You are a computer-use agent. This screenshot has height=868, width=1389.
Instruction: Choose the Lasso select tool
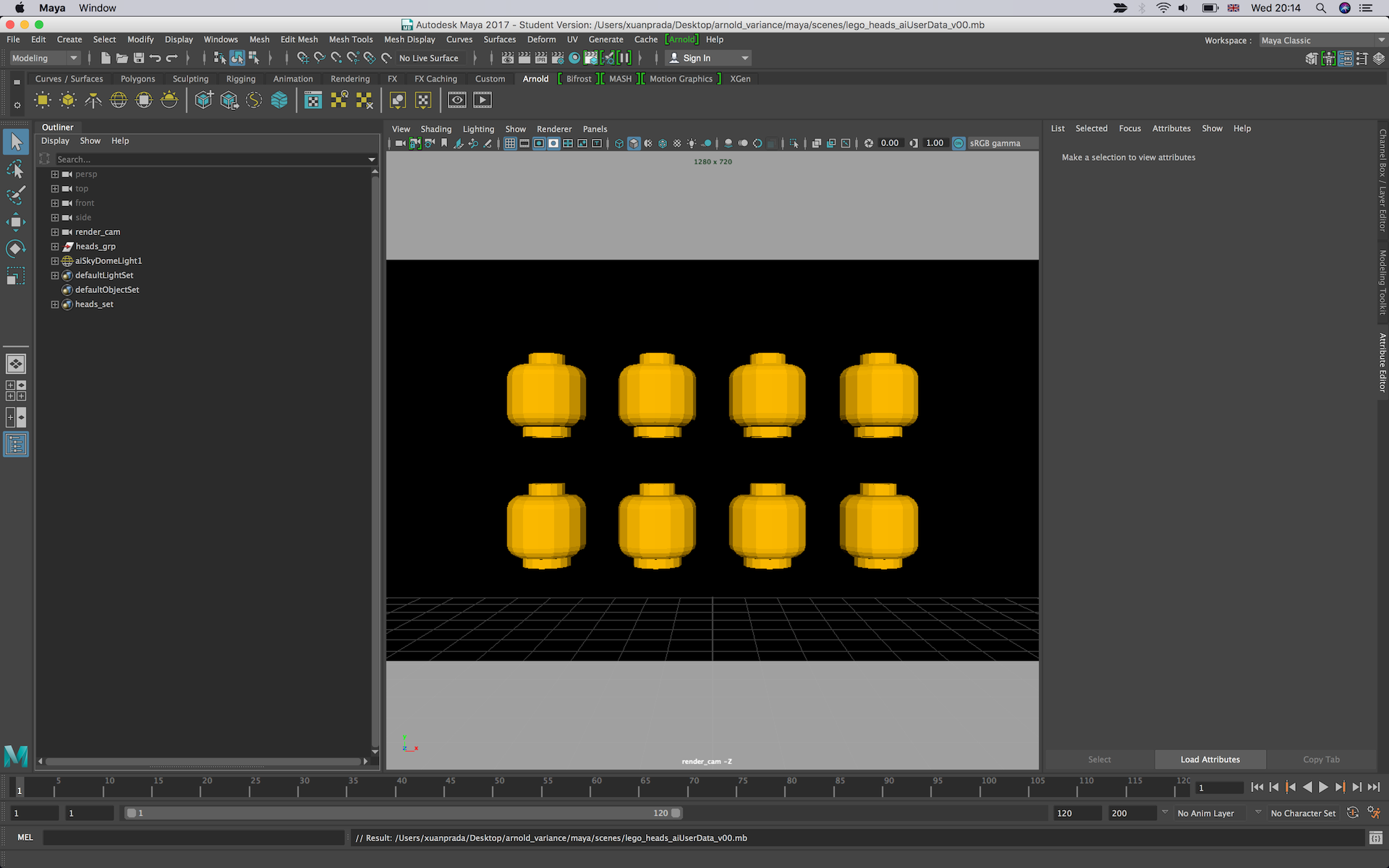pyautogui.click(x=15, y=169)
